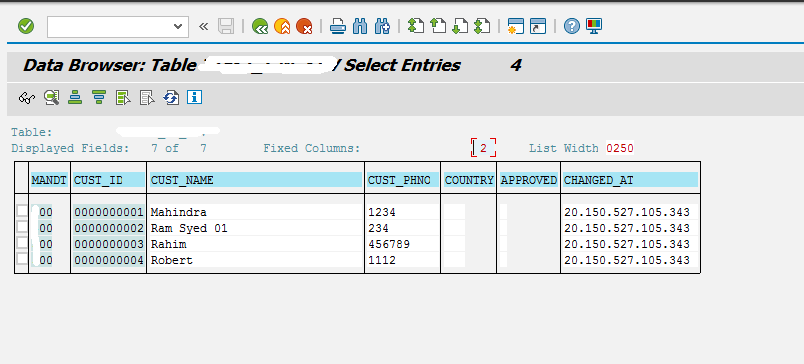Image resolution: width=804 pixels, height=364 pixels.
Task: Sort descending using the toolbar icon
Action: click(x=99, y=97)
